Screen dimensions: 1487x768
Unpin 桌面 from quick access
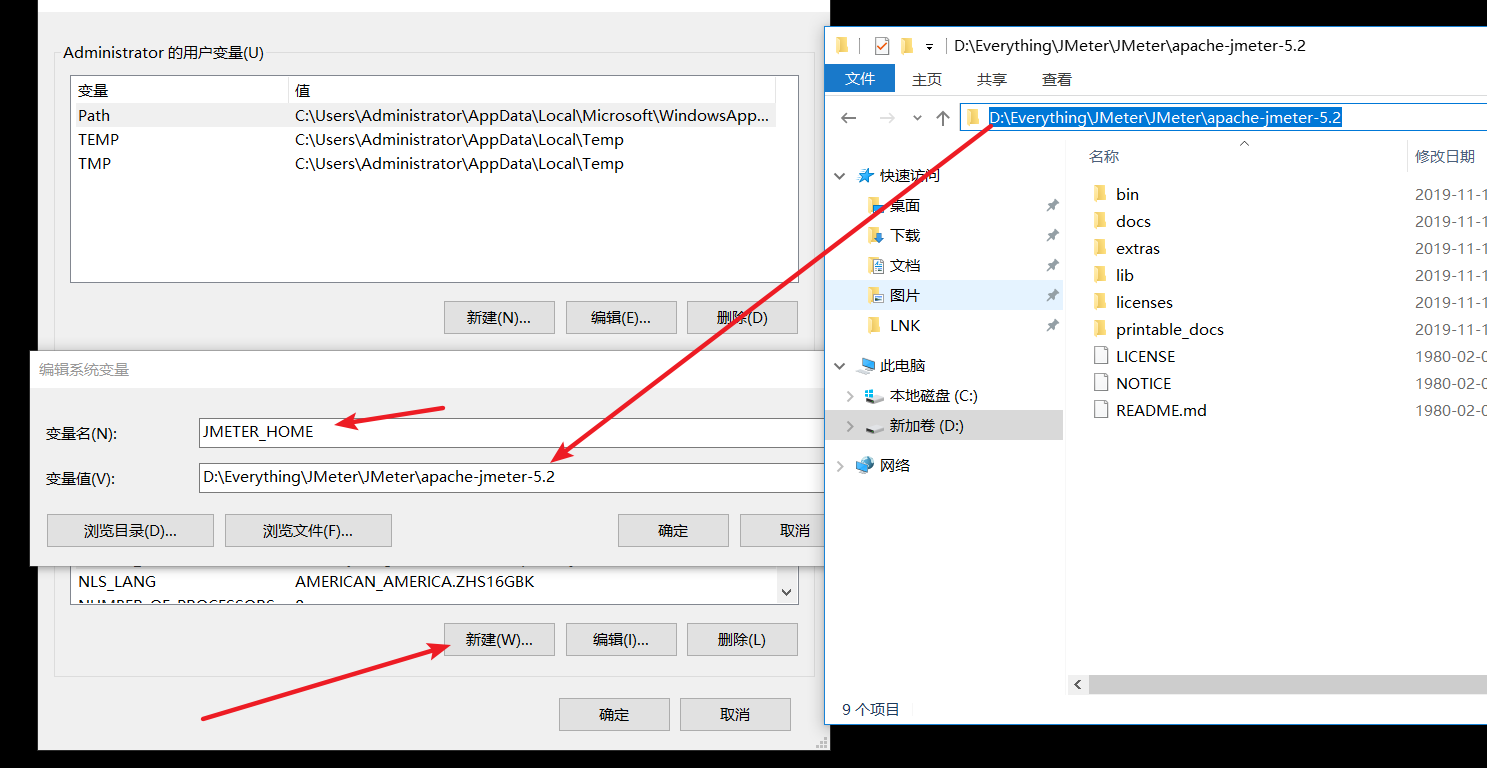(1052, 206)
